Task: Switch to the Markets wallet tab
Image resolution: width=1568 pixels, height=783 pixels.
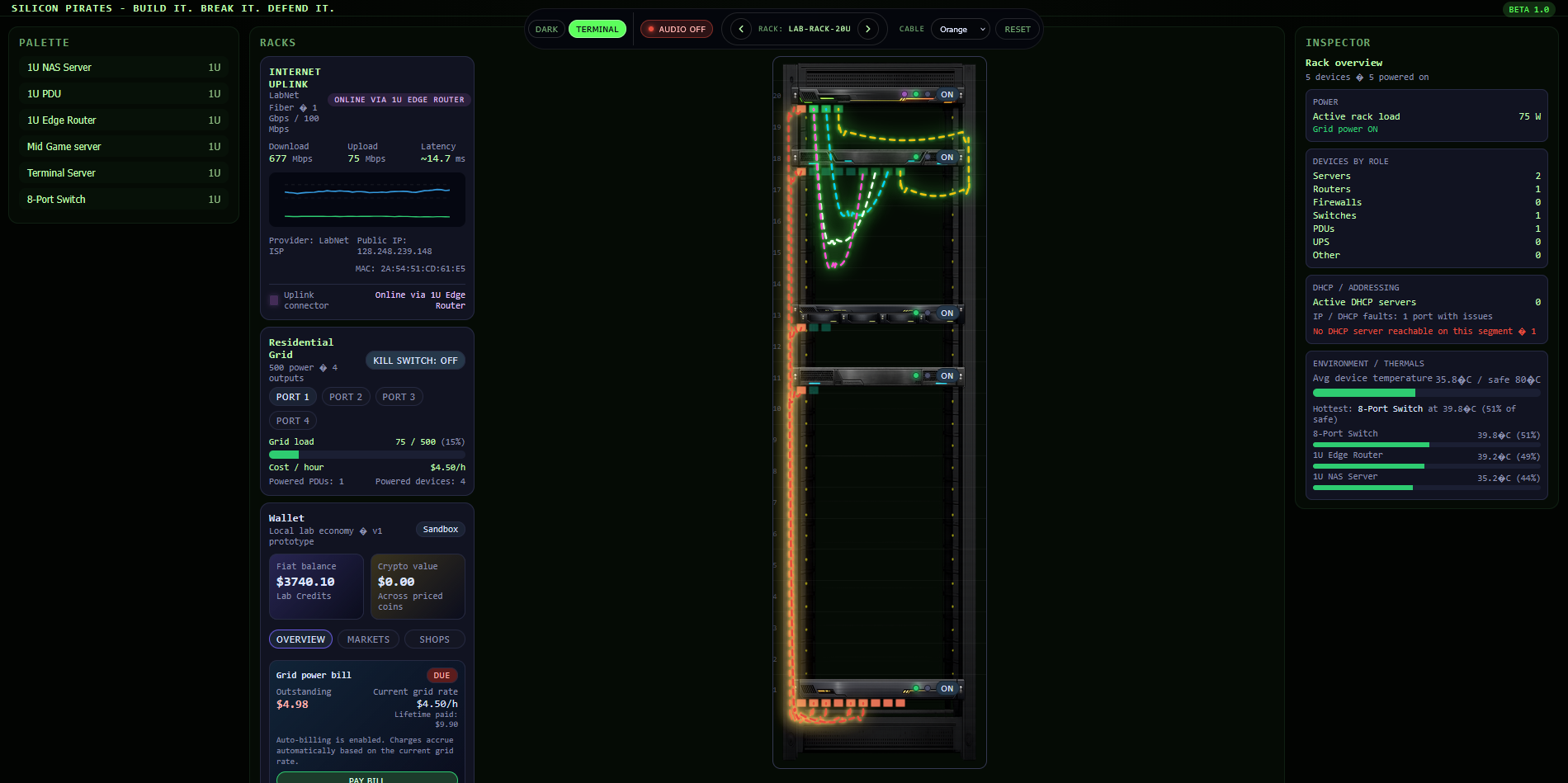Action: [368, 639]
